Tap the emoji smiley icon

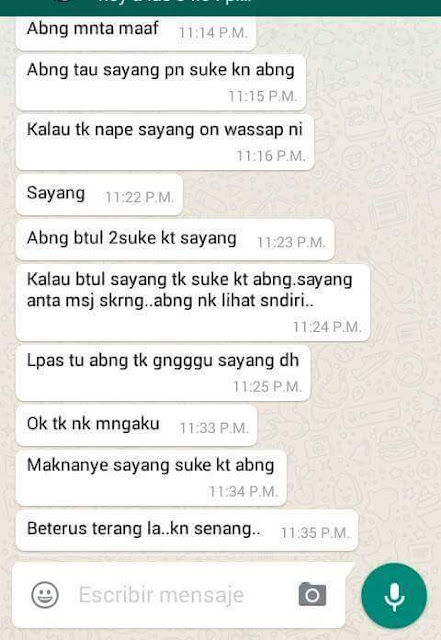(45, 595)
